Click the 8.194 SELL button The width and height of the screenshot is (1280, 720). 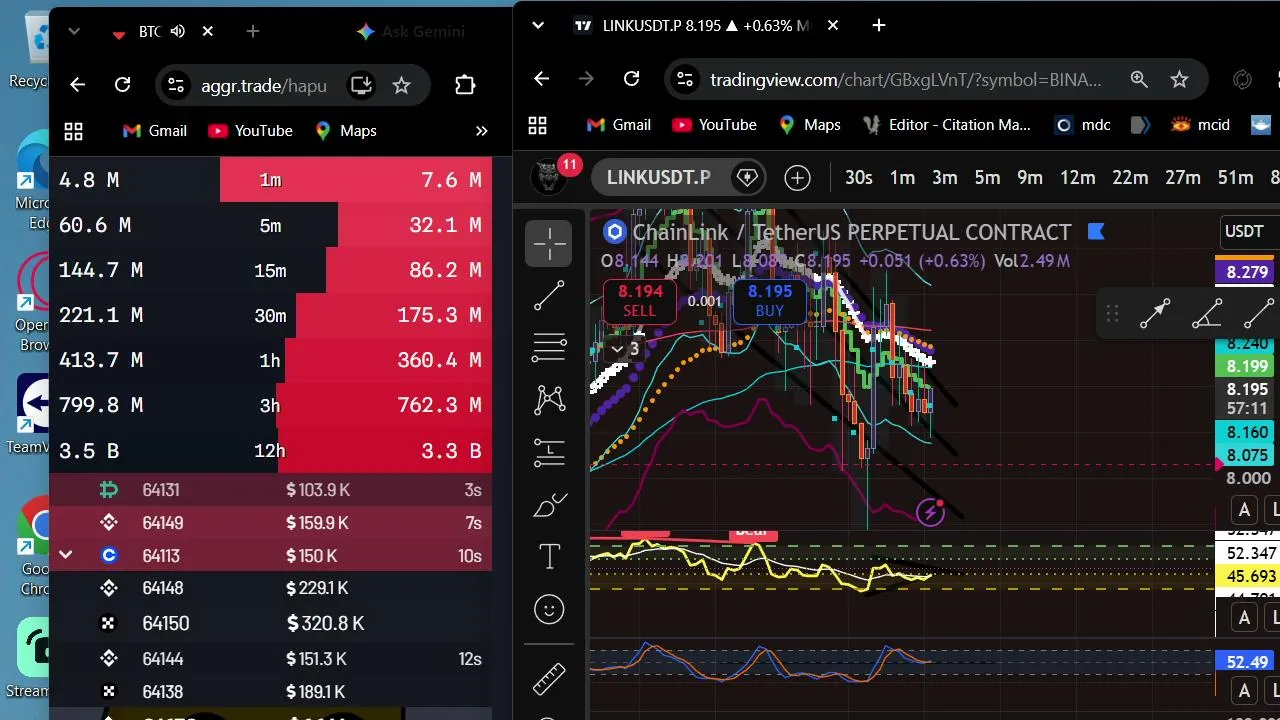click(x=640, y=300)
